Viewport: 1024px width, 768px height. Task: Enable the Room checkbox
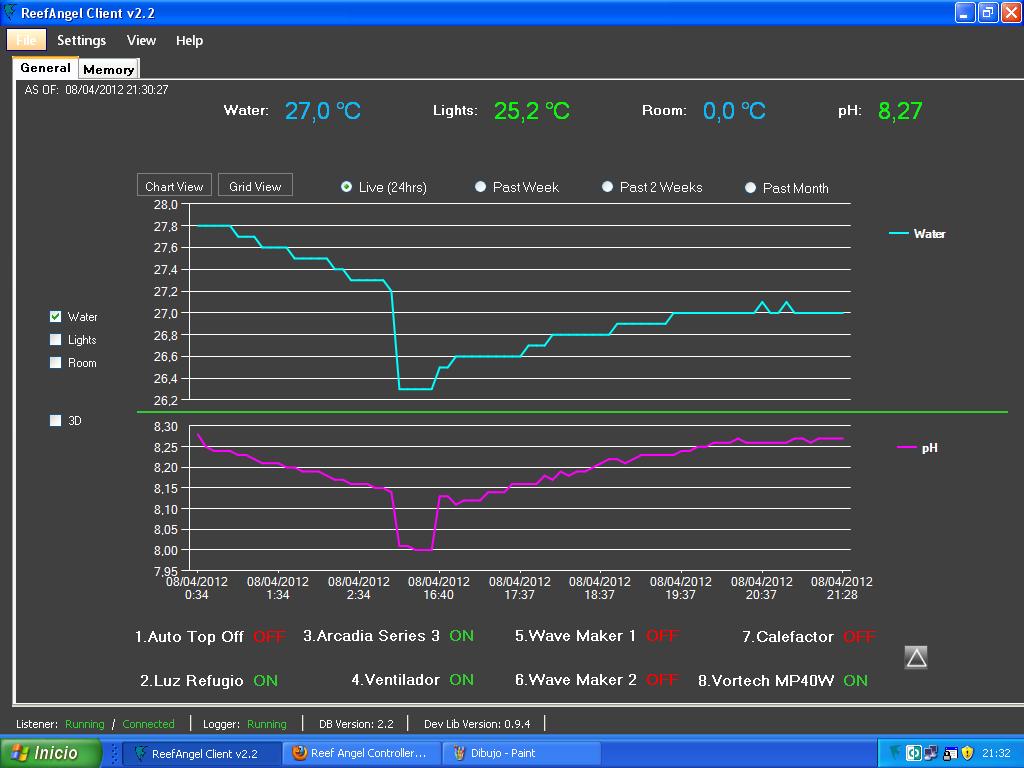click(56, 362)
